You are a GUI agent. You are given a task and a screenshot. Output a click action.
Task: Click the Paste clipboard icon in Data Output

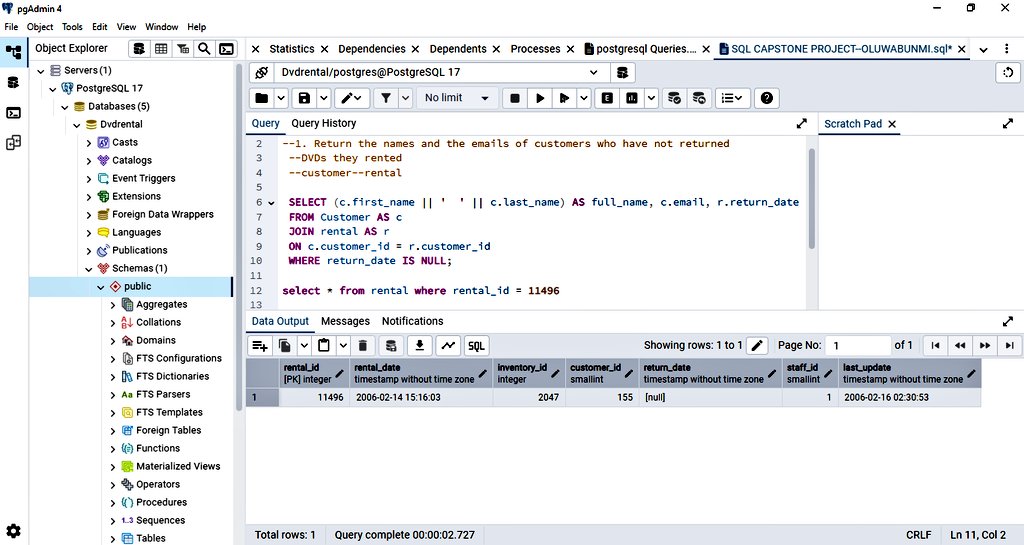tap(323, 346)
